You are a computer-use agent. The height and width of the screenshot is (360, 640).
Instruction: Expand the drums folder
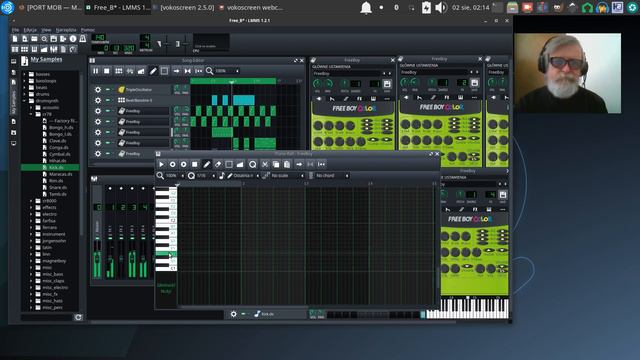(24, 94)
